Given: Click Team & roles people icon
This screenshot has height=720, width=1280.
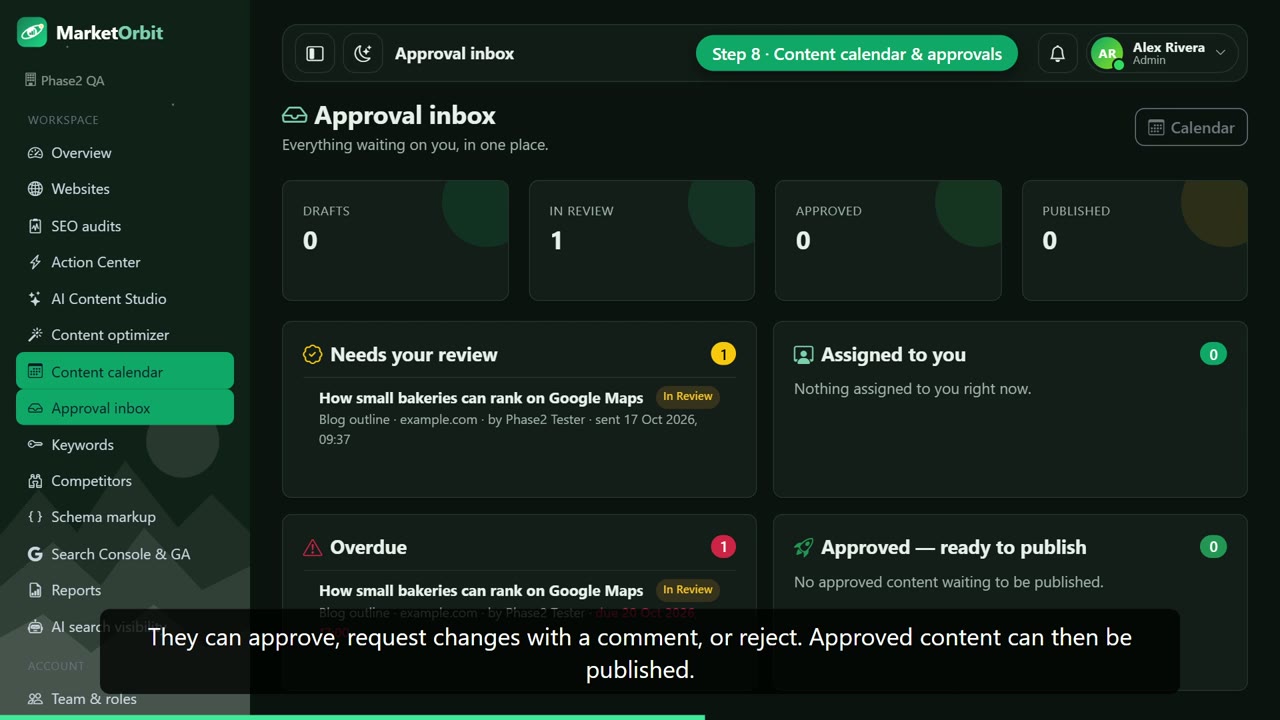Looking at the screenshot, I should click(x=35, y=699).
